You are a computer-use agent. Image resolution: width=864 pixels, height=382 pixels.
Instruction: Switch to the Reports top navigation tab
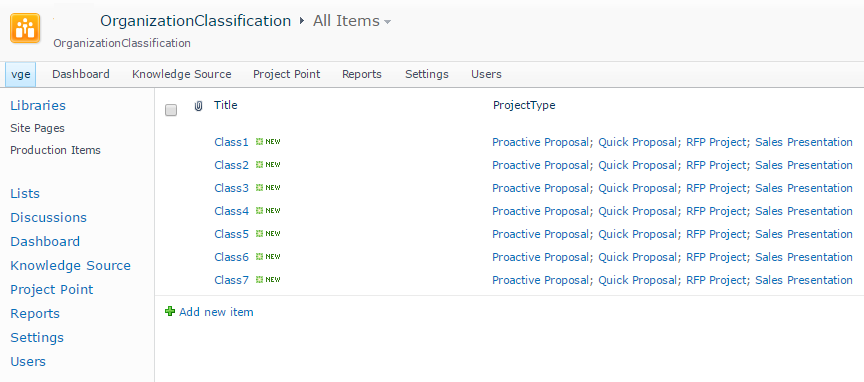click(362, 74)
